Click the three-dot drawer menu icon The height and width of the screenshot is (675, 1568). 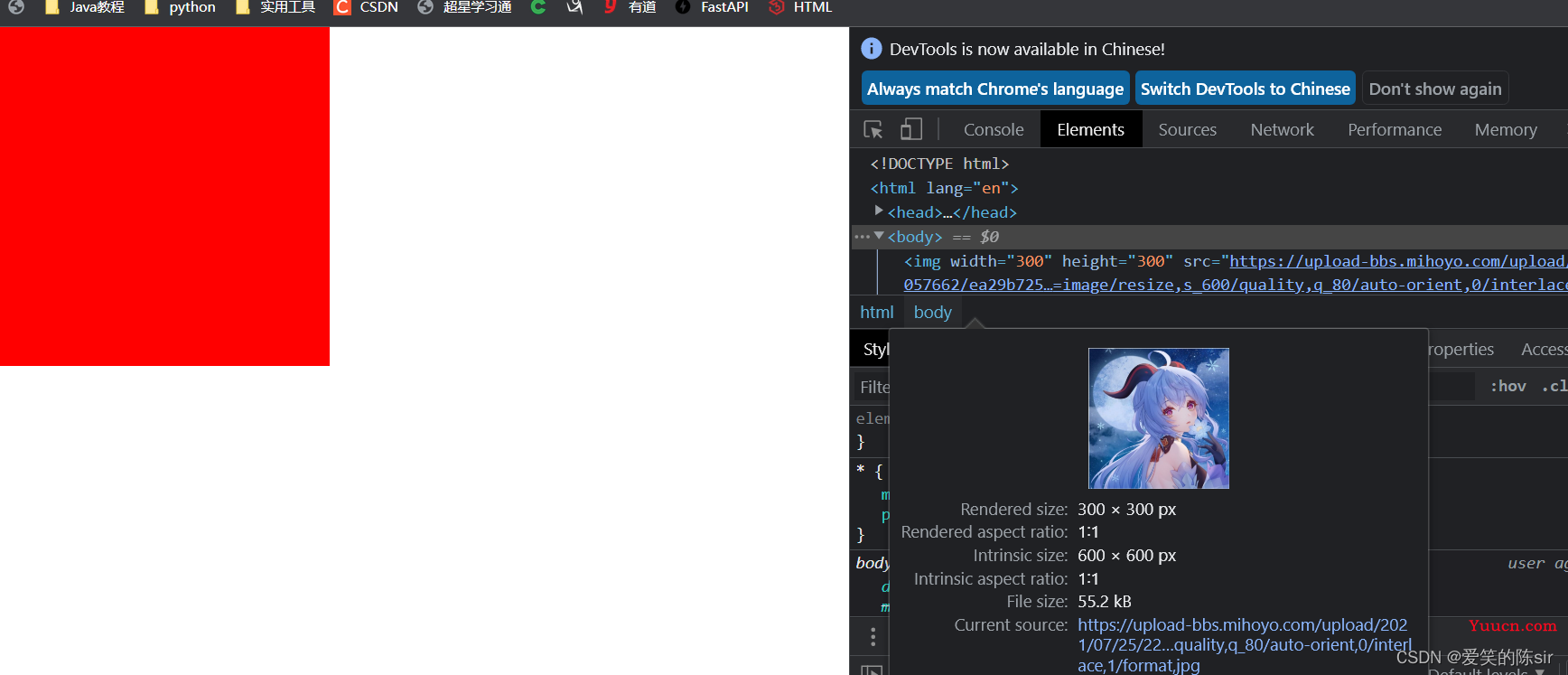(873, 636)
